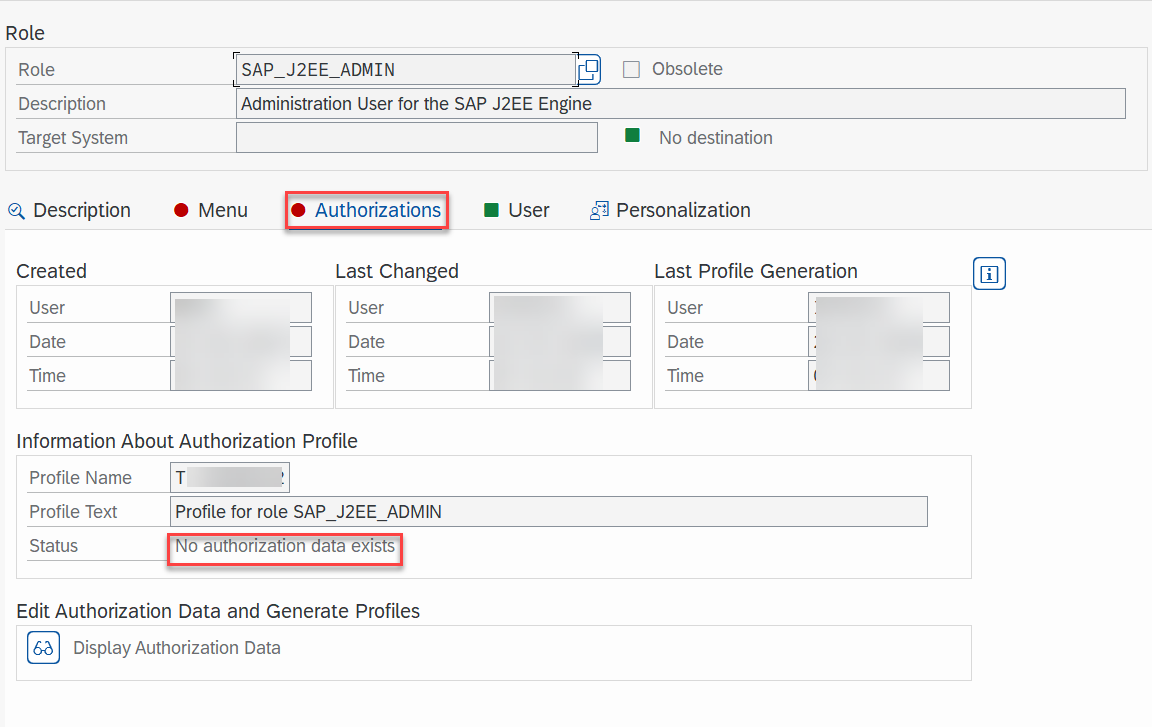The height and width of the screenshot is (727, 1152).
Task: Click the magnifier icon on Description tab
Action: (16, 211)
